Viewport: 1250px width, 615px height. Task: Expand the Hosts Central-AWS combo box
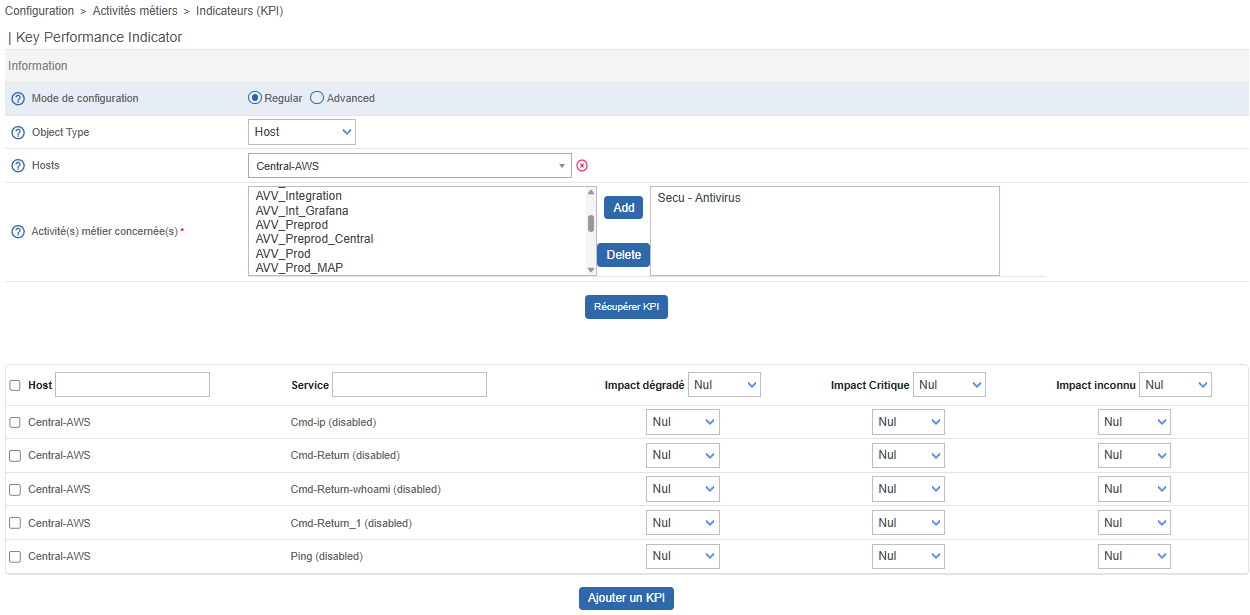(x=409, y=166)
